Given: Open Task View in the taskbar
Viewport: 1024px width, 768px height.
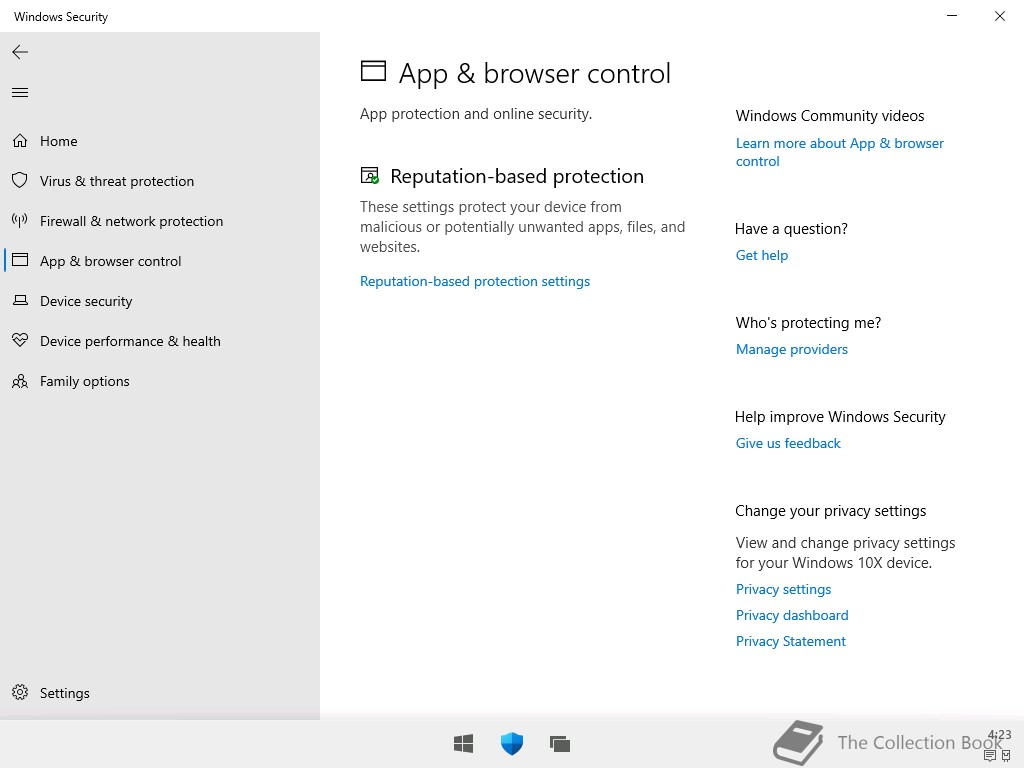Looking at the screenshot, I should point(560,743).
